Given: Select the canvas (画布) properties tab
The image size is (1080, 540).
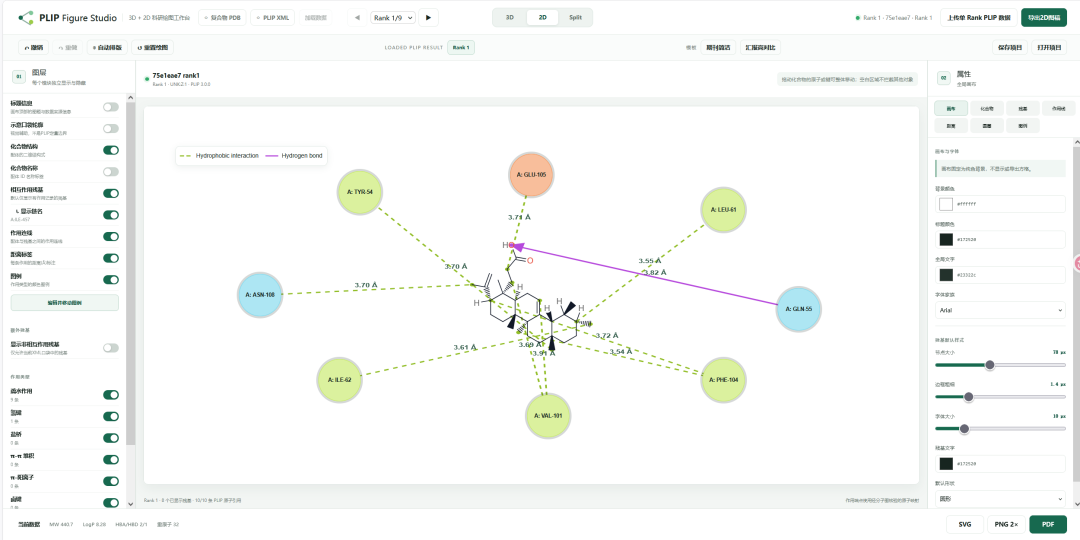Looking at the screenshot, I should tap(951, 108).
